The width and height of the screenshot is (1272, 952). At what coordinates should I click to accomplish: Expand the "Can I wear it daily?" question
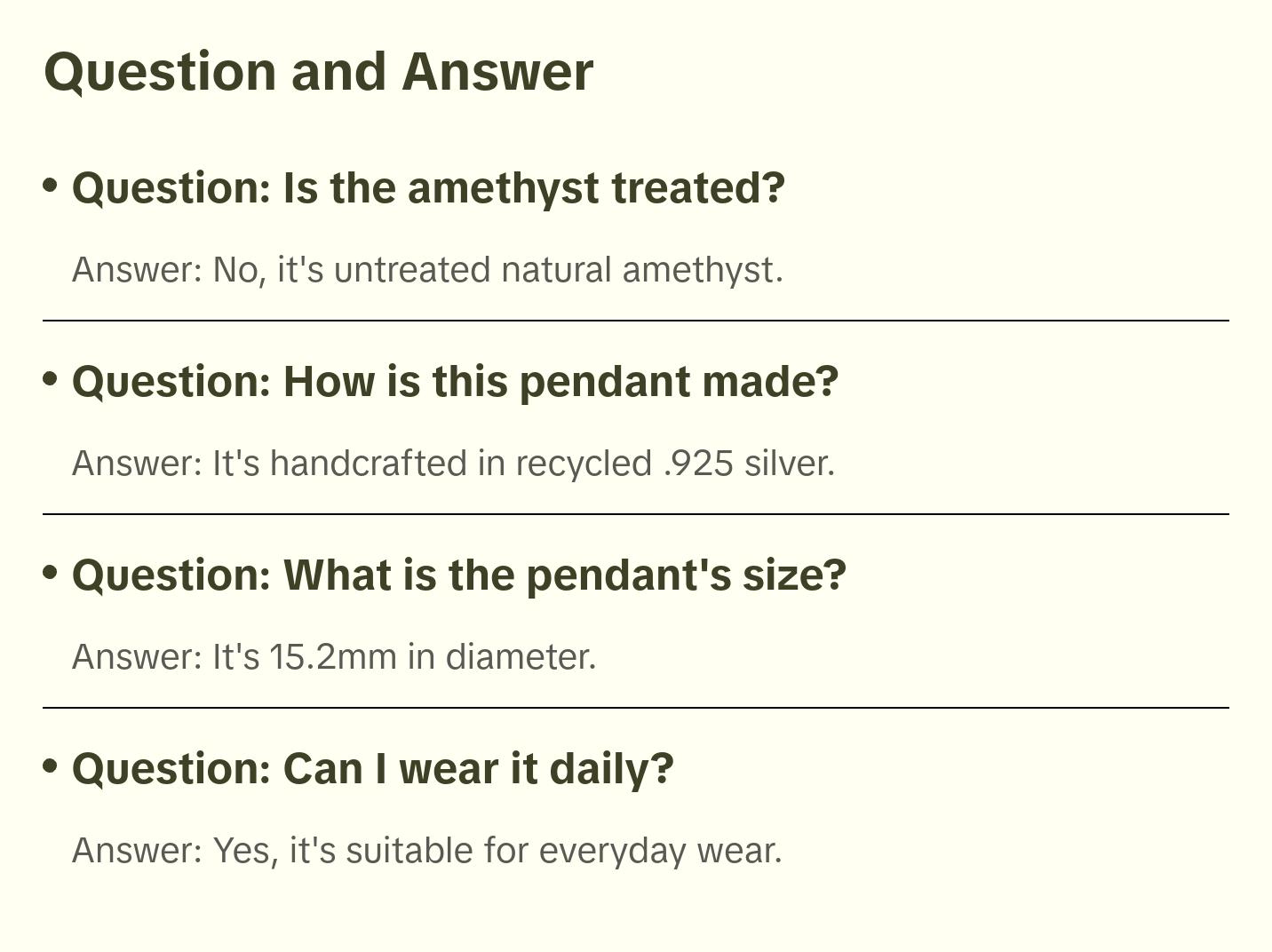[372, 769]
